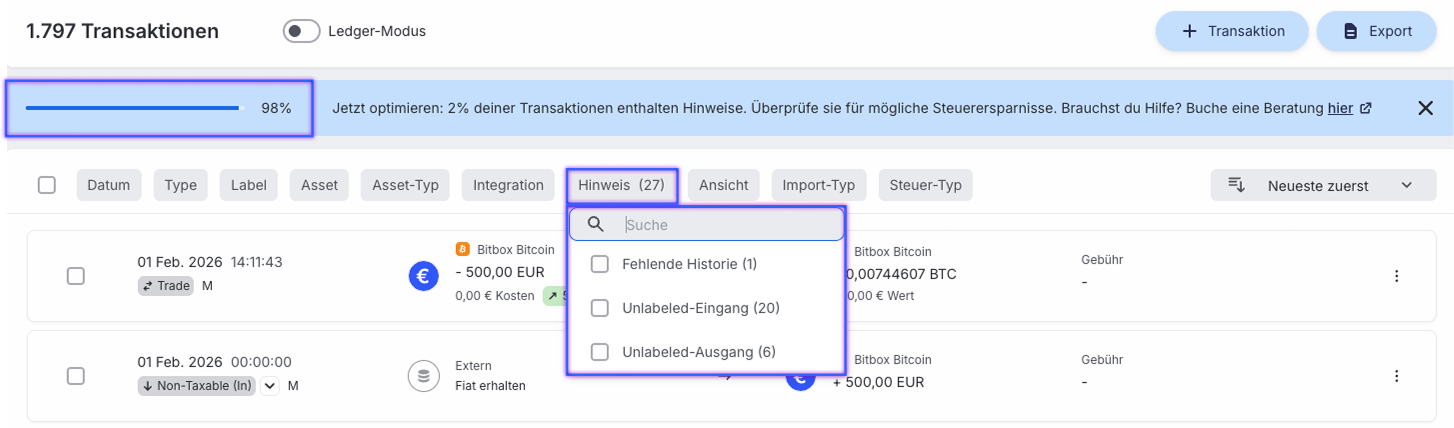Open the 'Neueste zuerst' sort dropdown
This screenshot has height=428, width=1454.
pos(1317,185)
